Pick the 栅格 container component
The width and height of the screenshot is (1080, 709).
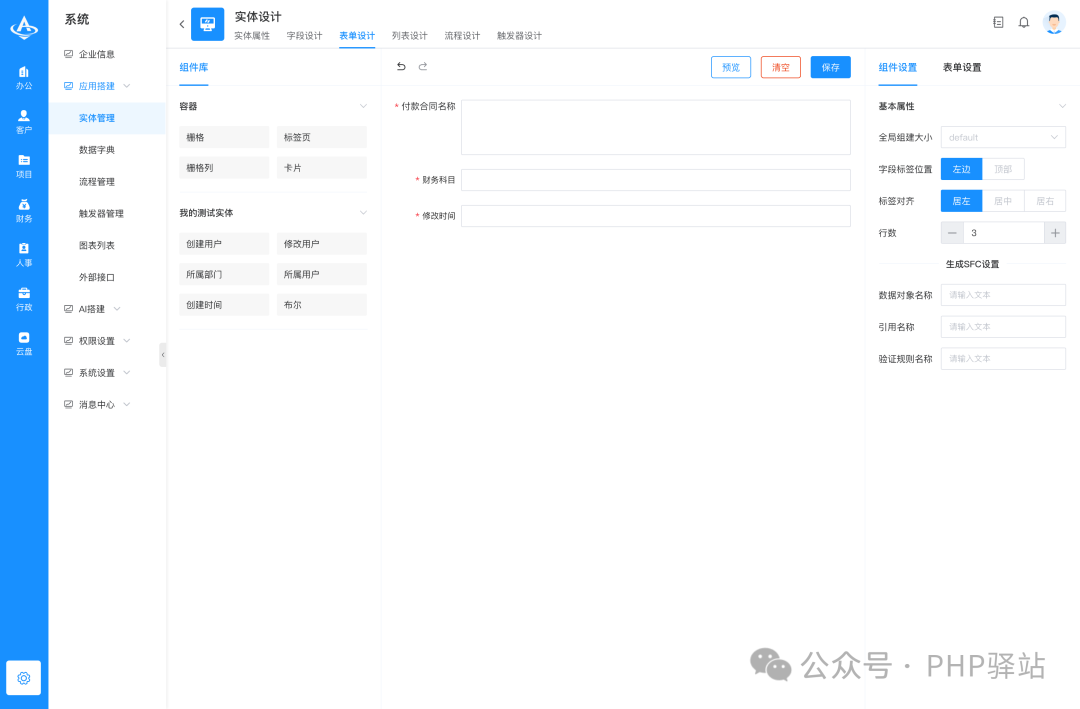(224, 137)
